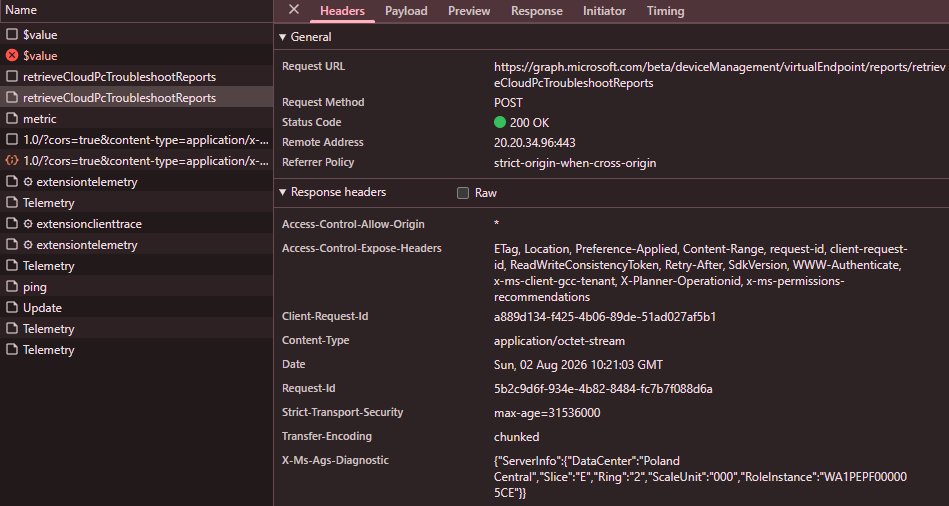Click the document icon next to metric
Image resolution: width=949 pixels, height=506 pixels.
[x=11, y=119]
